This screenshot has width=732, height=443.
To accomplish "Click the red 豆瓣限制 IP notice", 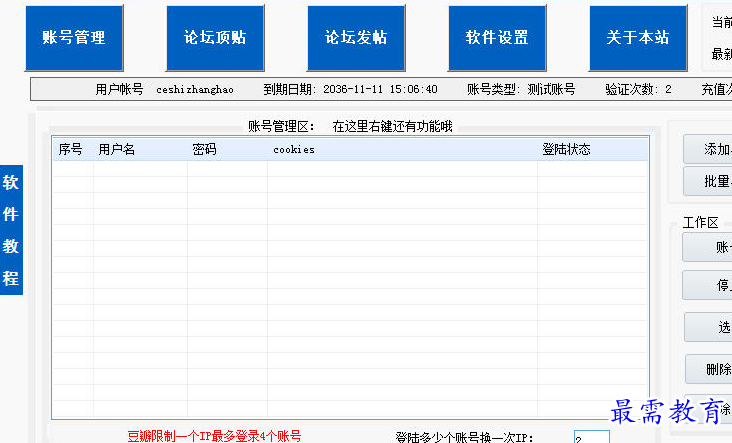I will 214,436.
